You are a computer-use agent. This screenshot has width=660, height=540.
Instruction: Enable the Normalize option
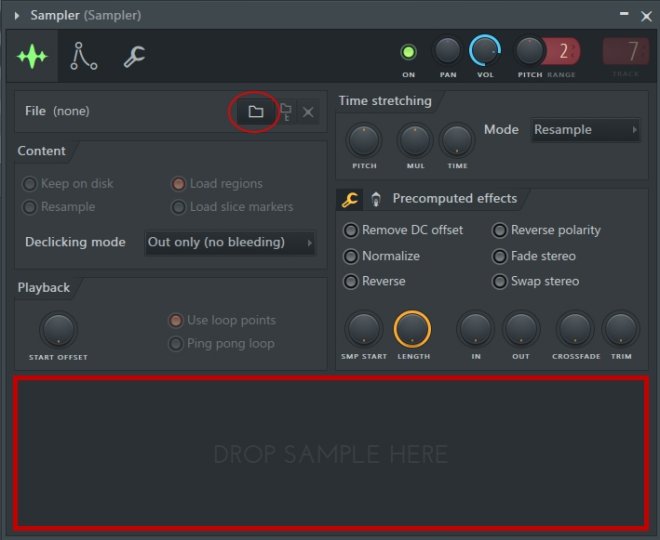351,256
